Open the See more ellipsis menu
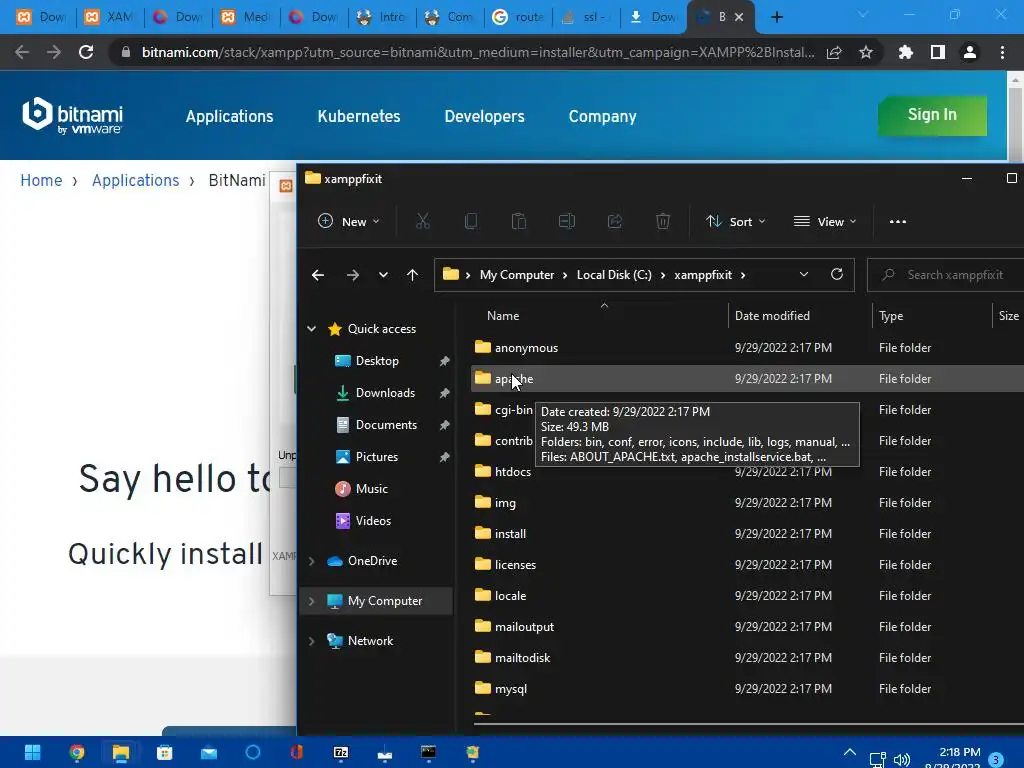This screenshot has width=1024, height=768. point(897,221)
